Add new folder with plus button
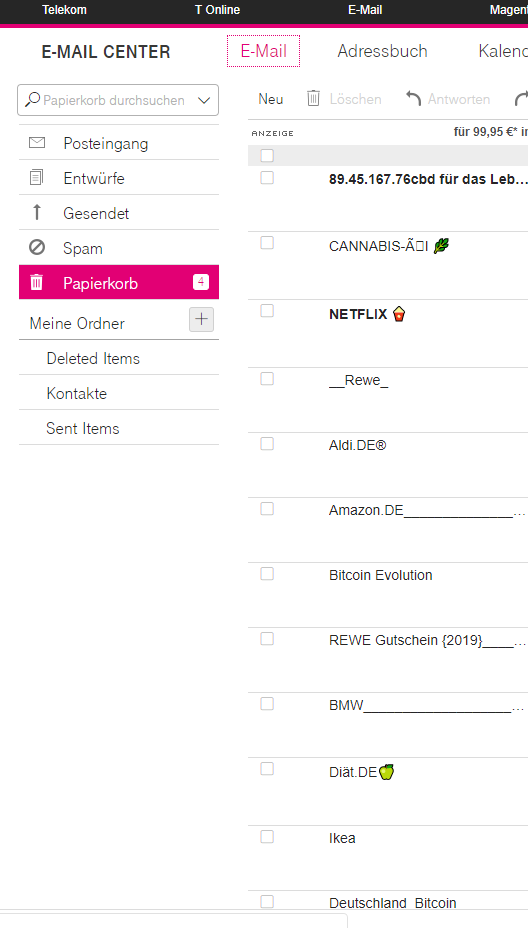The image size is (528, 928). (x=201, y=320)
